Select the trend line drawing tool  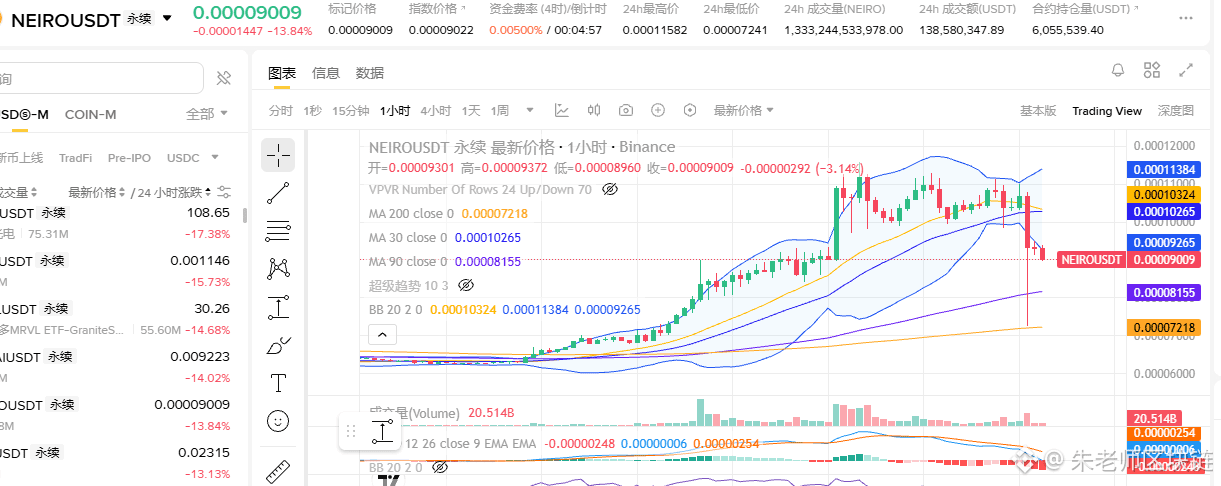point(278,193)
